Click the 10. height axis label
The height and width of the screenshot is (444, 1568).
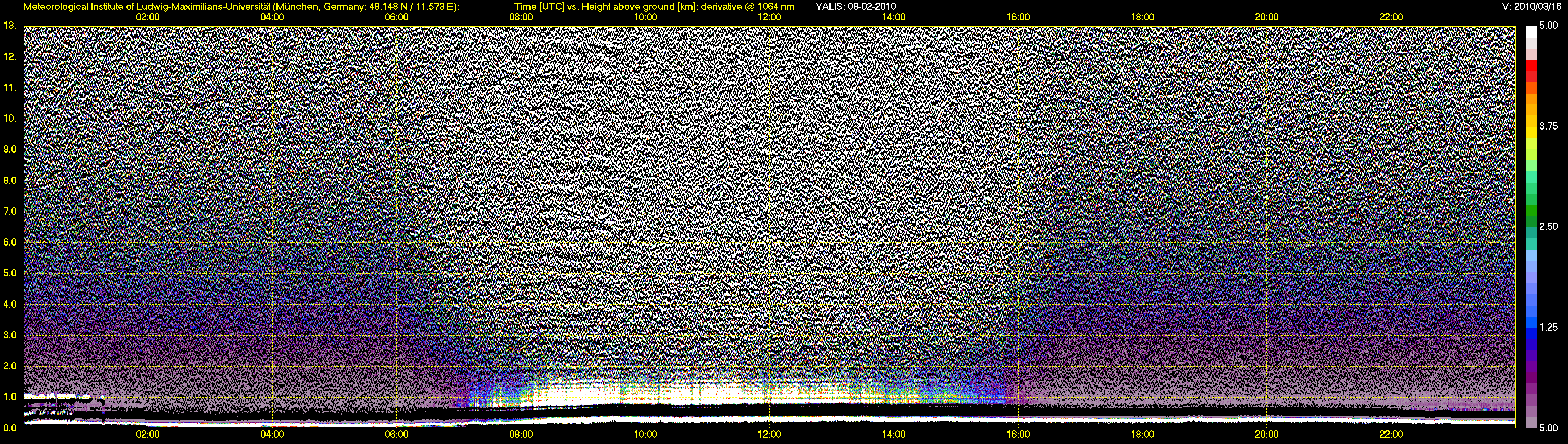click(x=10, y=118)
